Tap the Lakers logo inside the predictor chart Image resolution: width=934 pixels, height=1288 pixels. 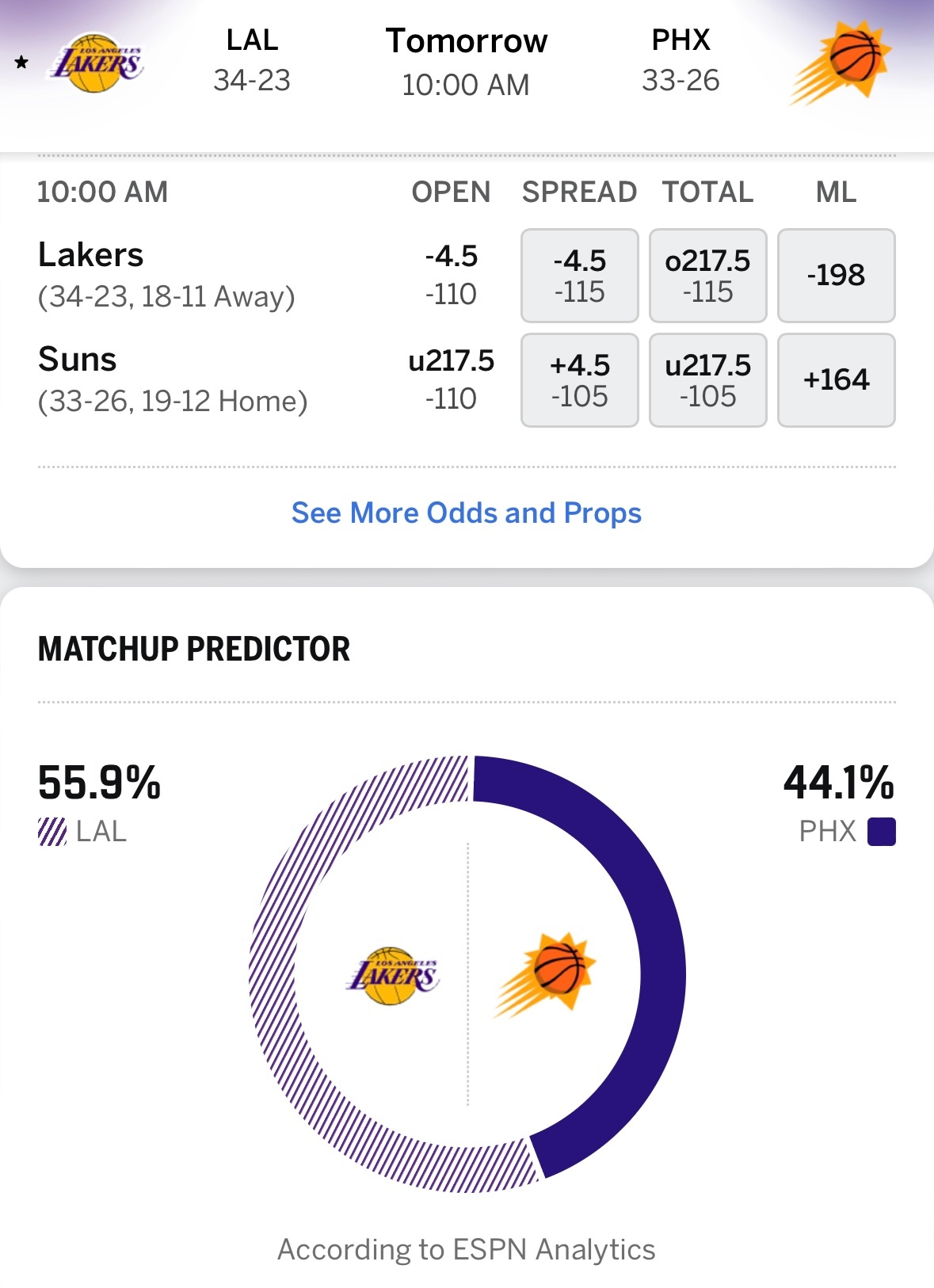(393, 975)
